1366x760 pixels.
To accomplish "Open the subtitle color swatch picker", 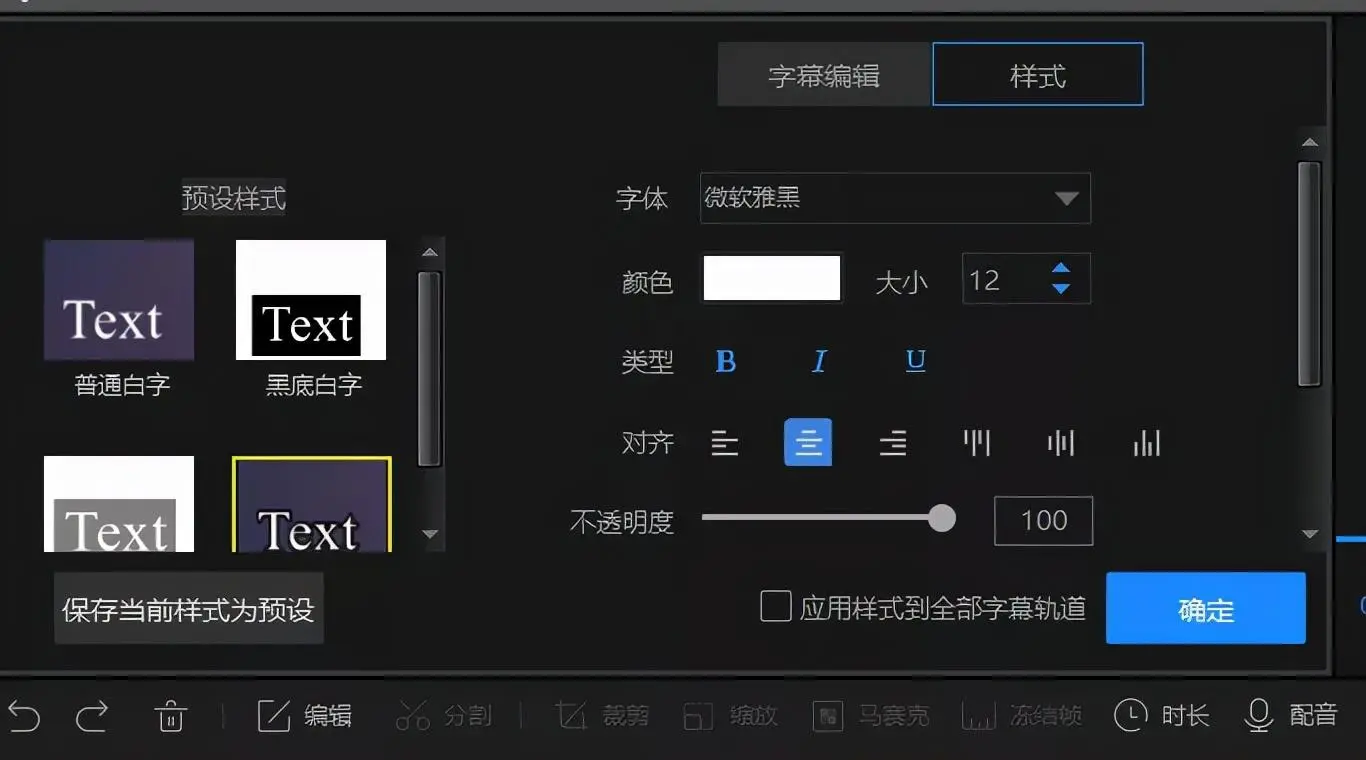I will click(772, 278).
